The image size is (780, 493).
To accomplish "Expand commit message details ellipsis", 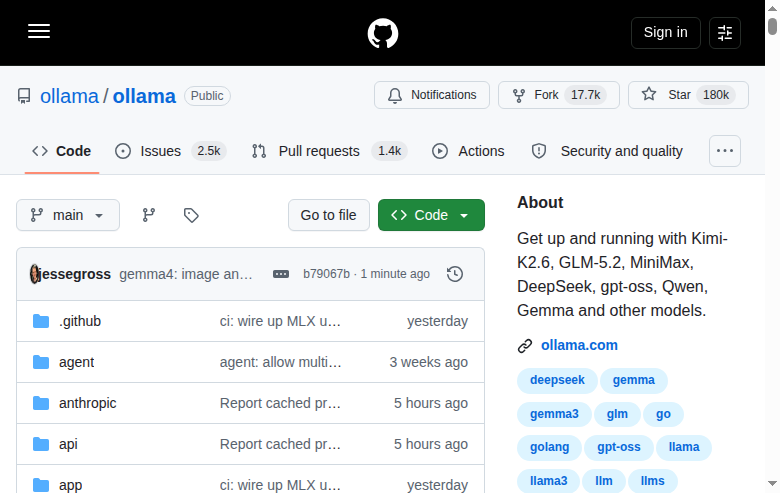I will 281,274.
